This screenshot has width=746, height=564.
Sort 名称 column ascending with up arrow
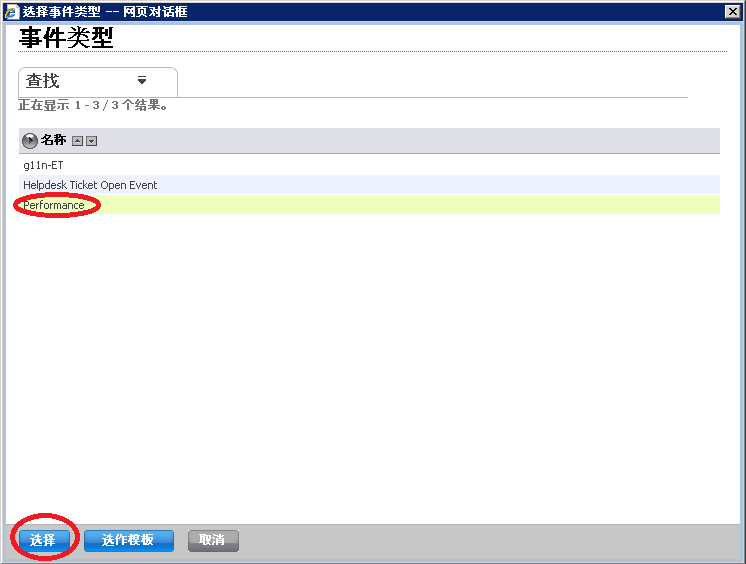click(x=78, y=141)
